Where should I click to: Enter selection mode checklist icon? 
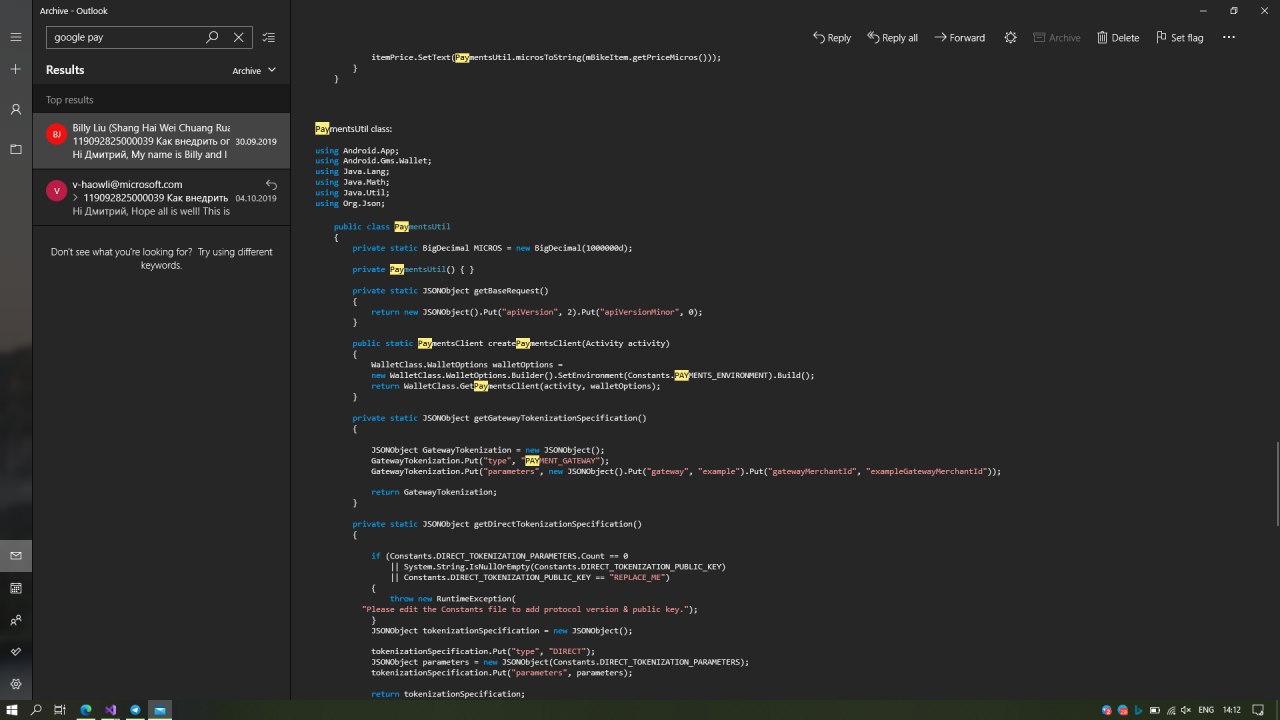(x=268, y=37)
